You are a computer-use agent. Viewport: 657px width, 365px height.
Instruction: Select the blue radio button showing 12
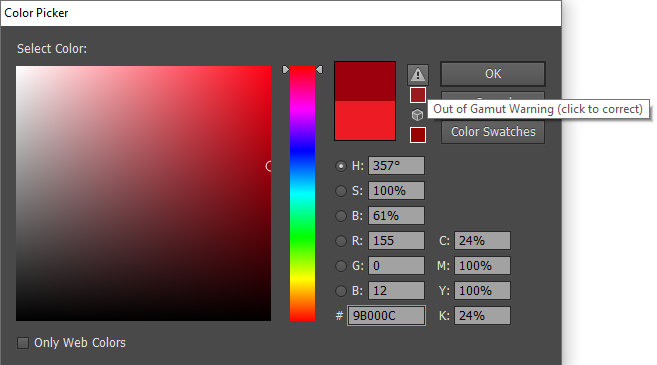tap(341, 291)
